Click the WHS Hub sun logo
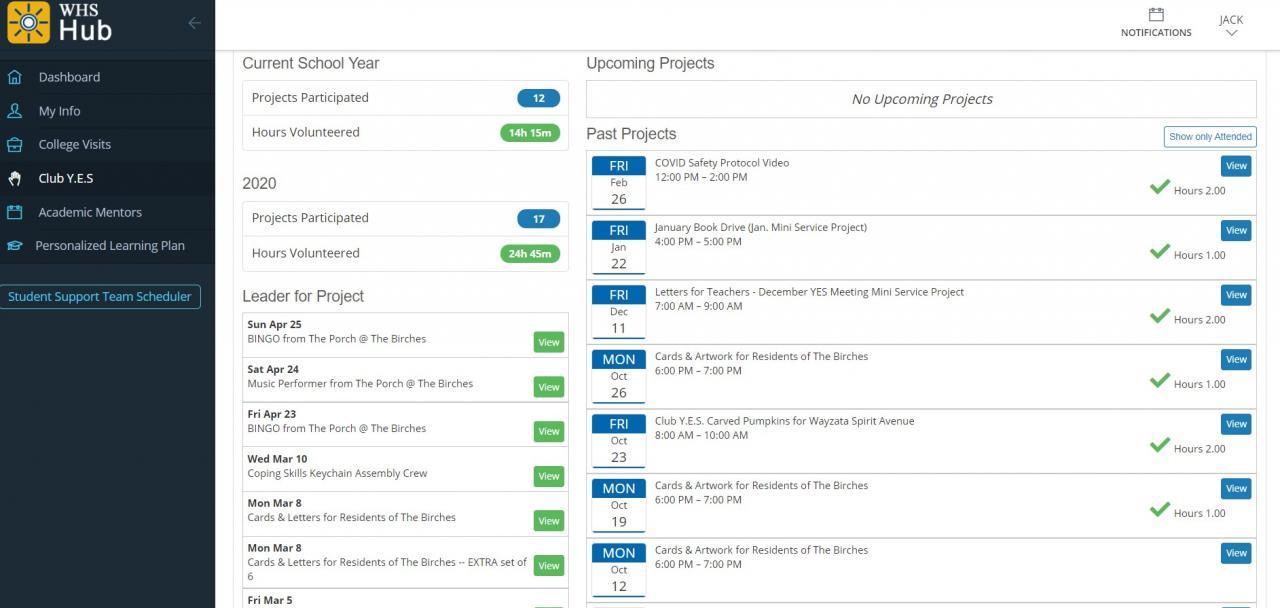 point(28,22)
